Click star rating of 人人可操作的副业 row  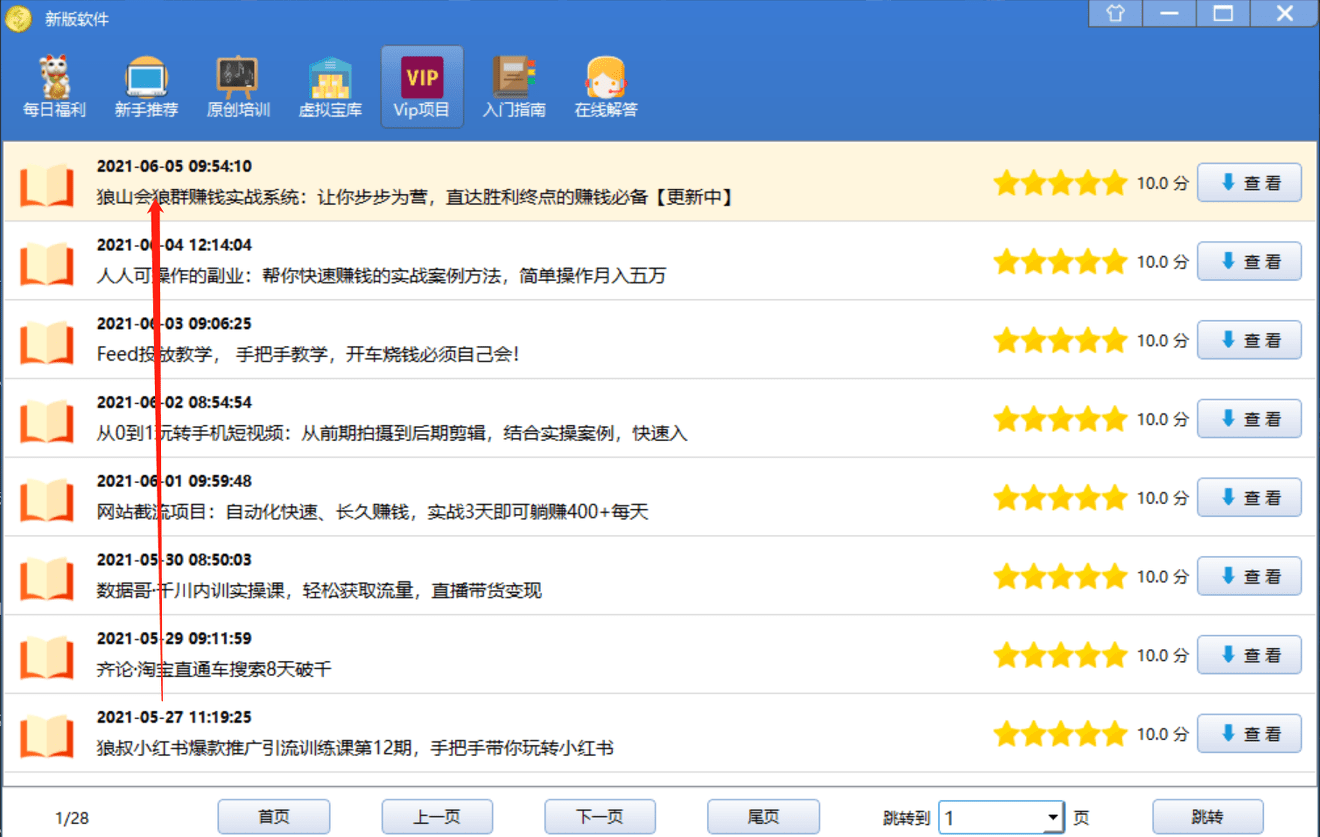[x=1060, y=262]
